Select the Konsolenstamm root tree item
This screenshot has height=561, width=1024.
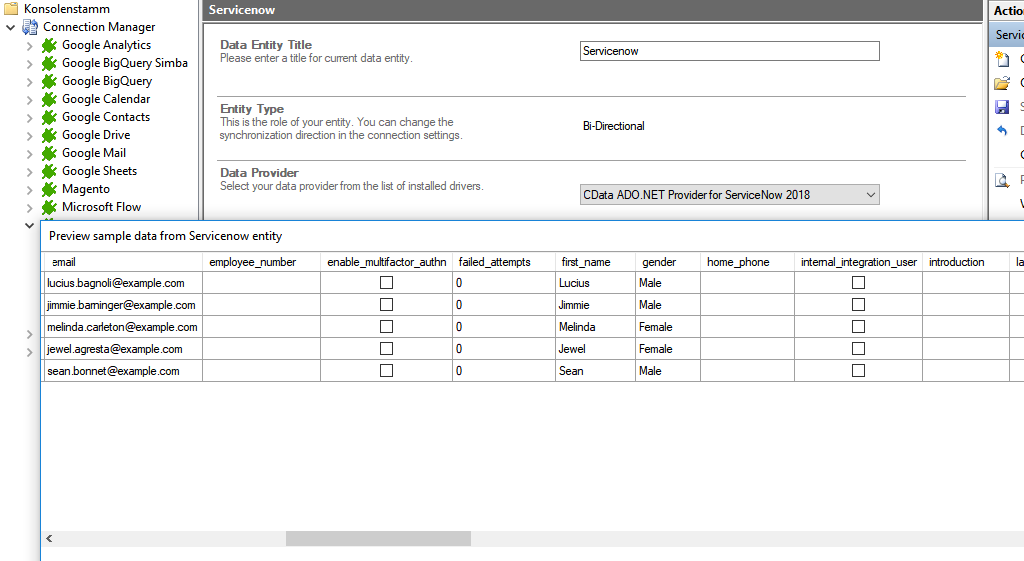tap(67, 8)
